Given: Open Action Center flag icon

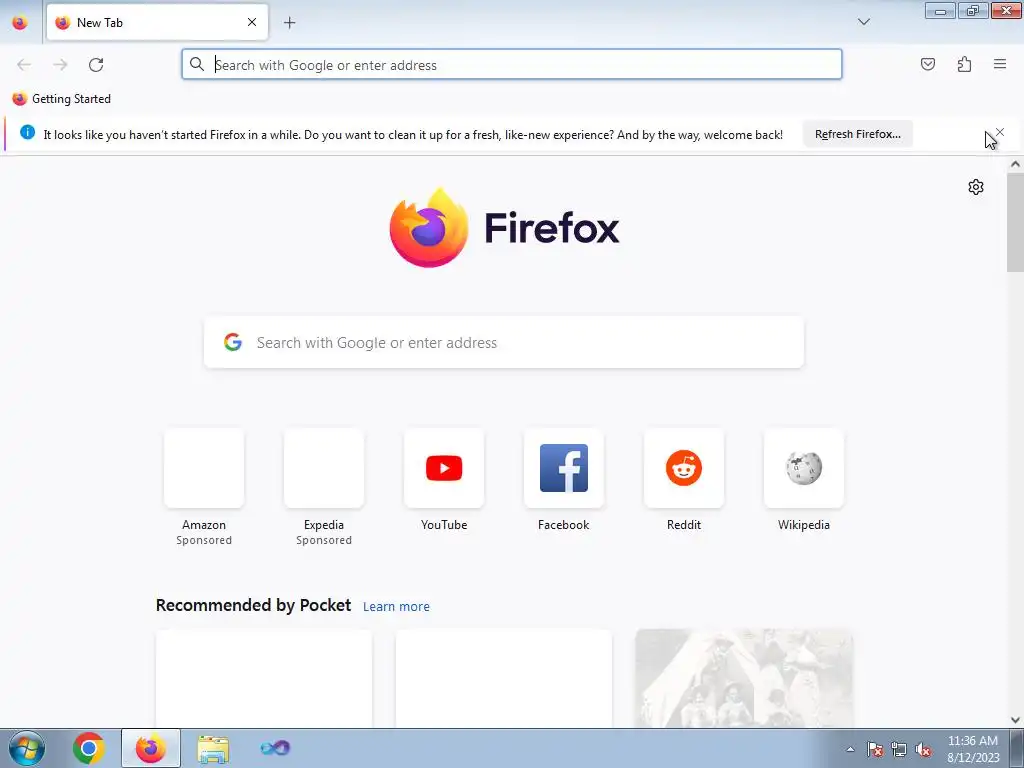Looking at the screenshot, I should (x=874, y=749).
